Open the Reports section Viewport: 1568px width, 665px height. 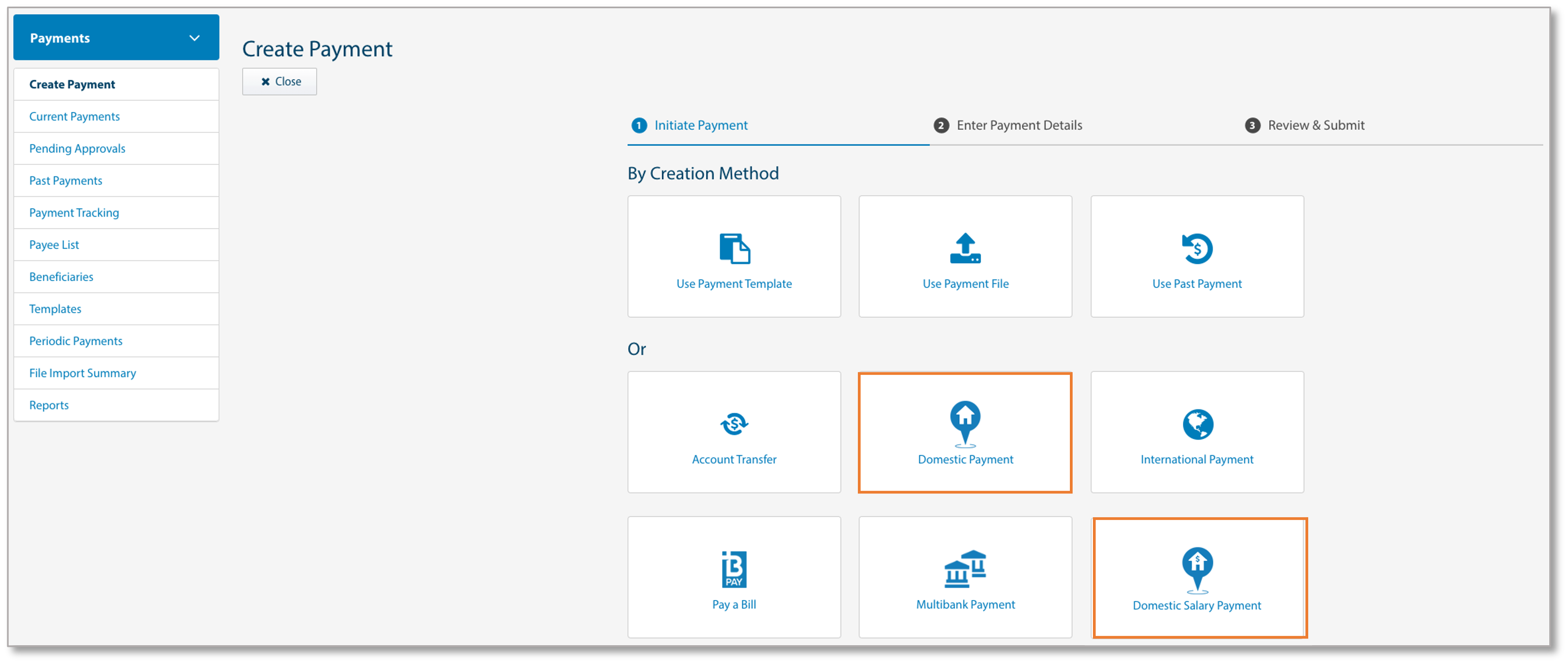pyautogui.click(x=49, y=405)
